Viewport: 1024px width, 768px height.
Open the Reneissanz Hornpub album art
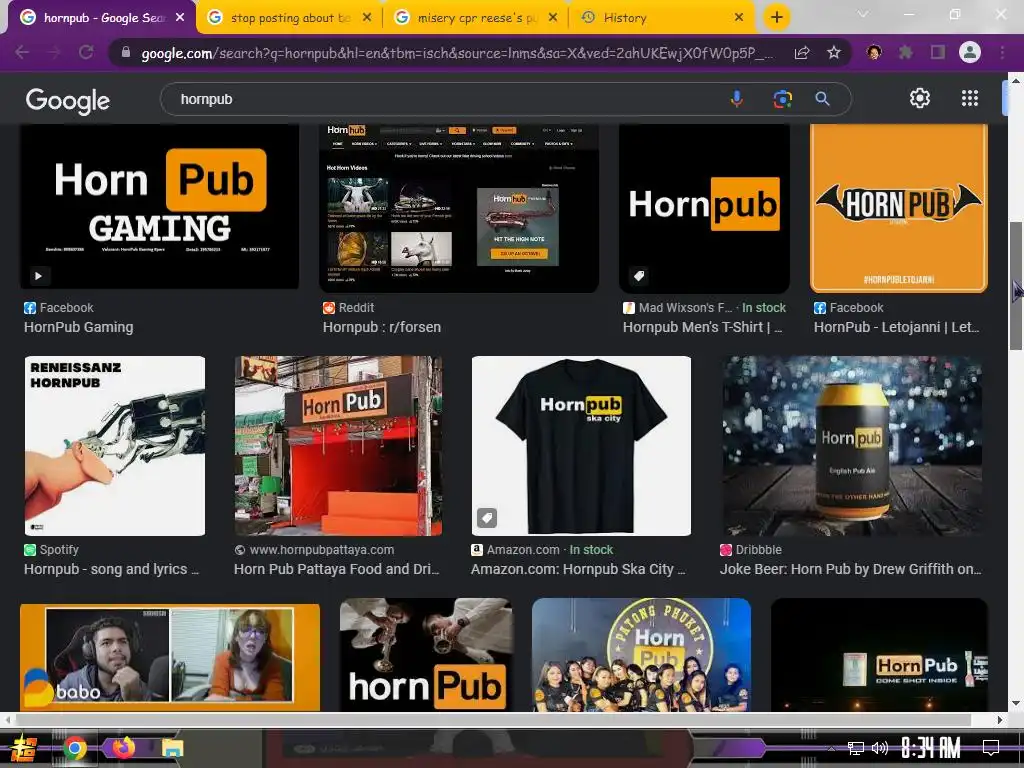115,445
